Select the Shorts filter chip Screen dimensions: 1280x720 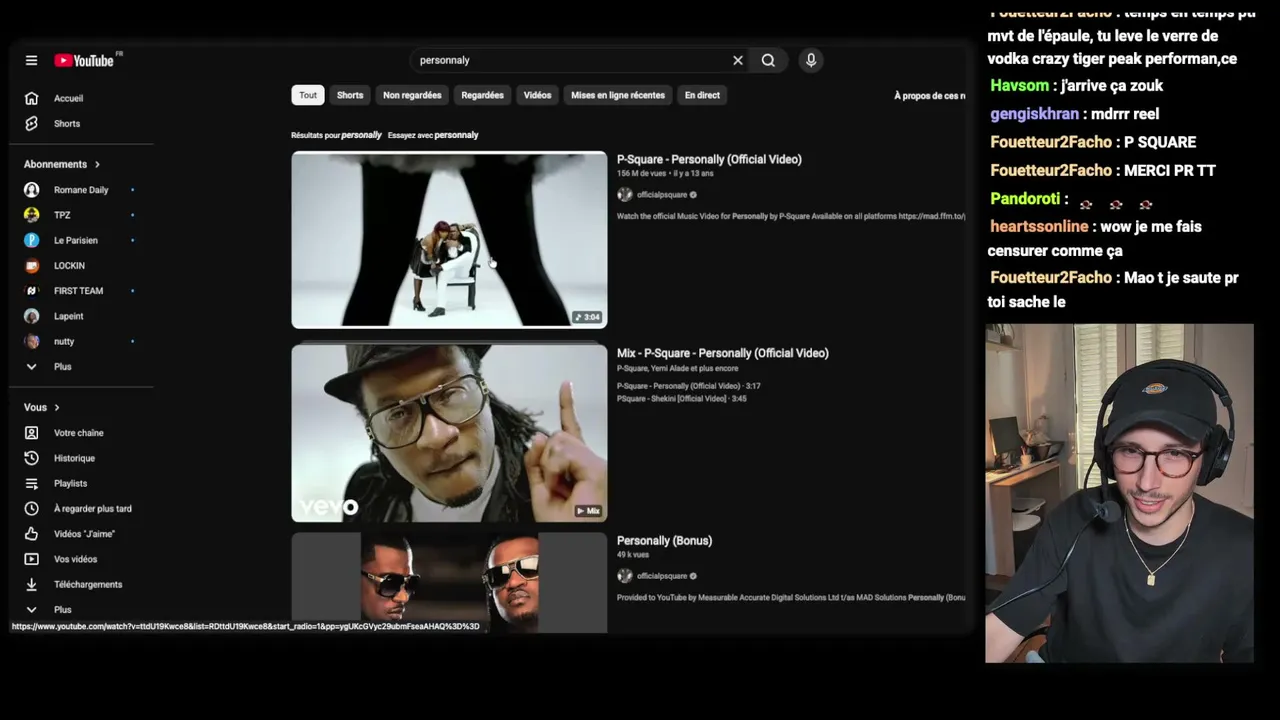[350, 95]
